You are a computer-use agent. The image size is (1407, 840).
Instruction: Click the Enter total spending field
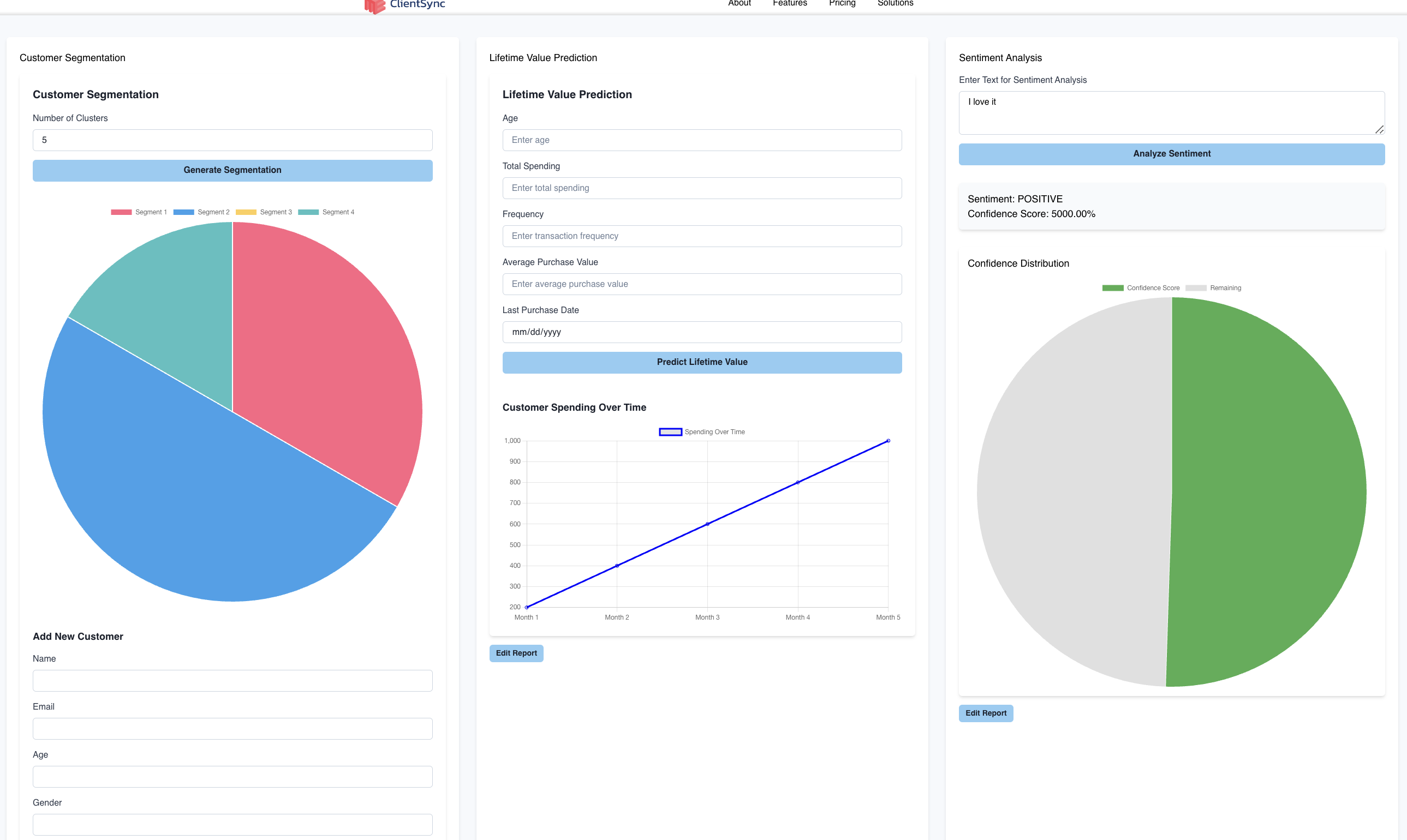701,188
